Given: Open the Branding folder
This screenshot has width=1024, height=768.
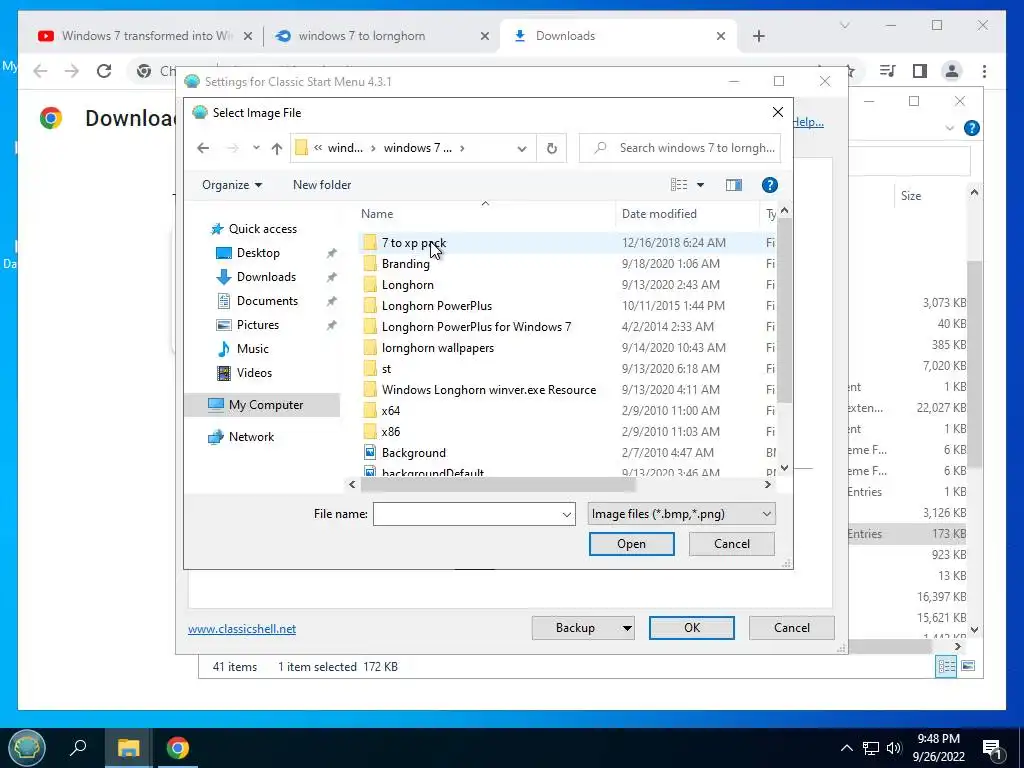Looking at the screenshot, I should 406,264.
